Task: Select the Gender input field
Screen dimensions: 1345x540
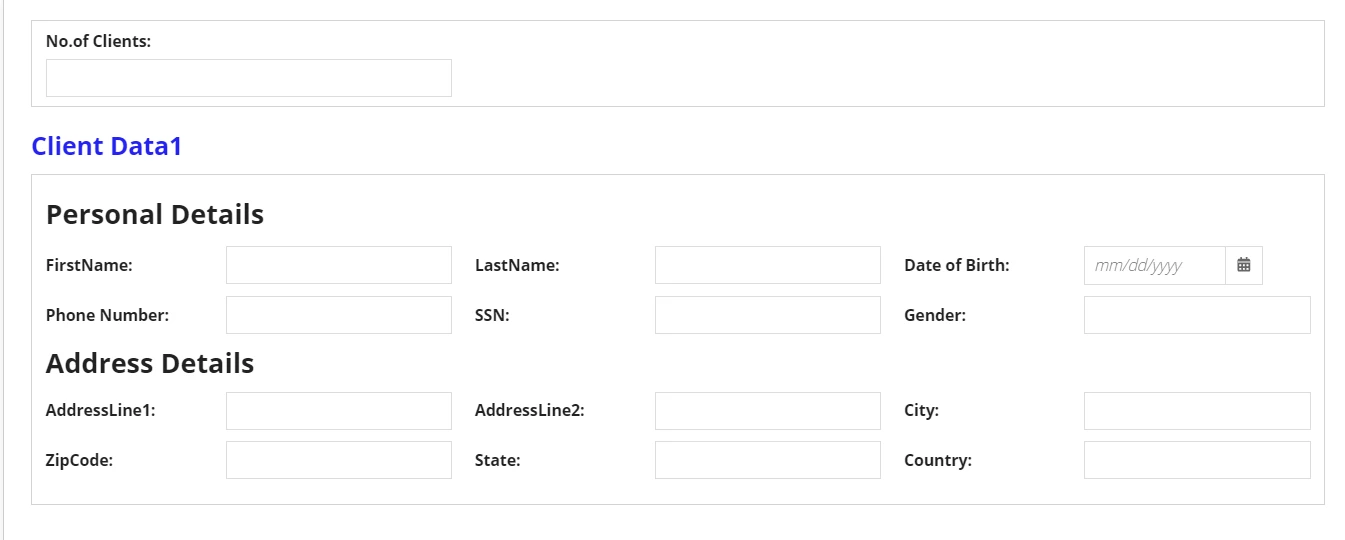Action: click(x=1197, y=315)
